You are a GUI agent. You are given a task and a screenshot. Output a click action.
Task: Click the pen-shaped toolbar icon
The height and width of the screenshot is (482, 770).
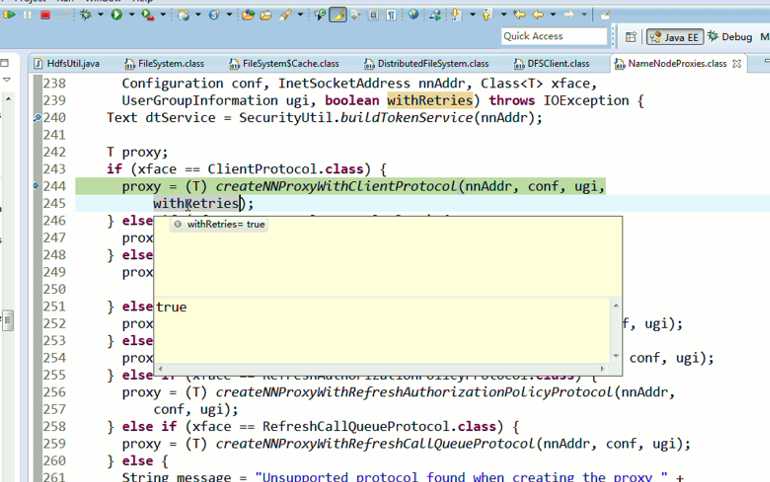coord(285,15)
